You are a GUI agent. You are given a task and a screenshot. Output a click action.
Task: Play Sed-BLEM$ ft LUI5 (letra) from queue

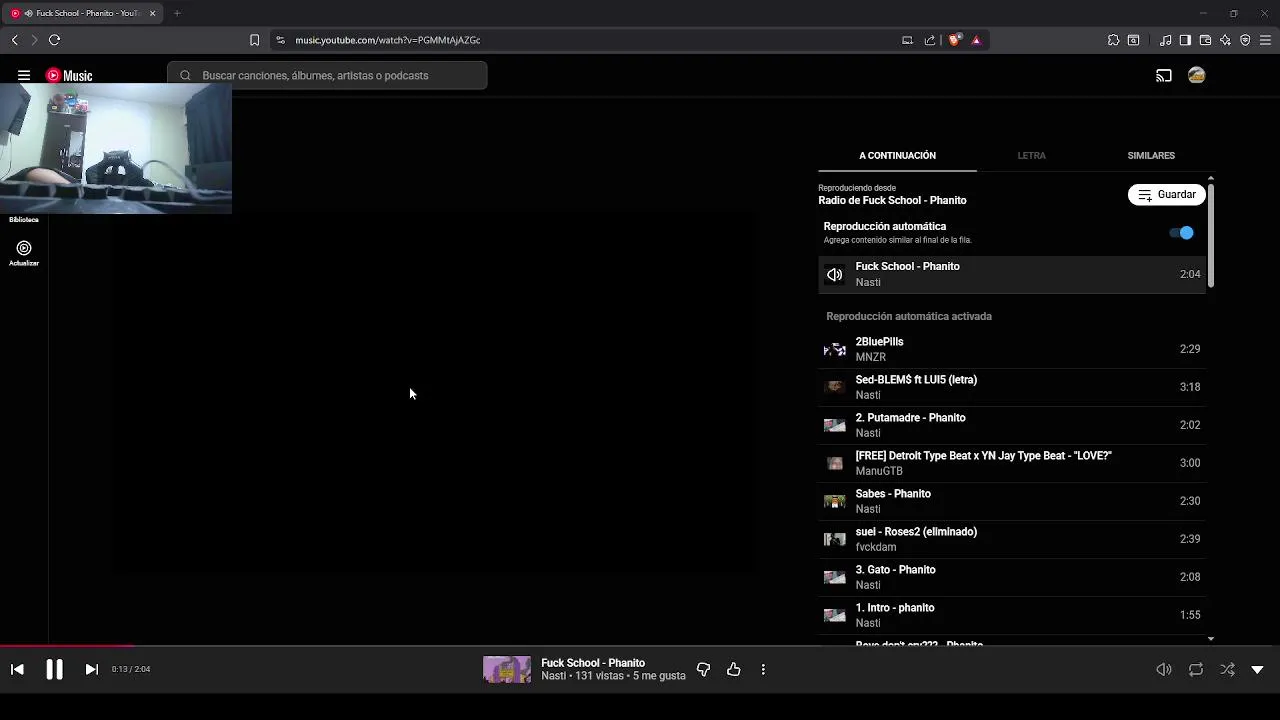point(1012,387)
